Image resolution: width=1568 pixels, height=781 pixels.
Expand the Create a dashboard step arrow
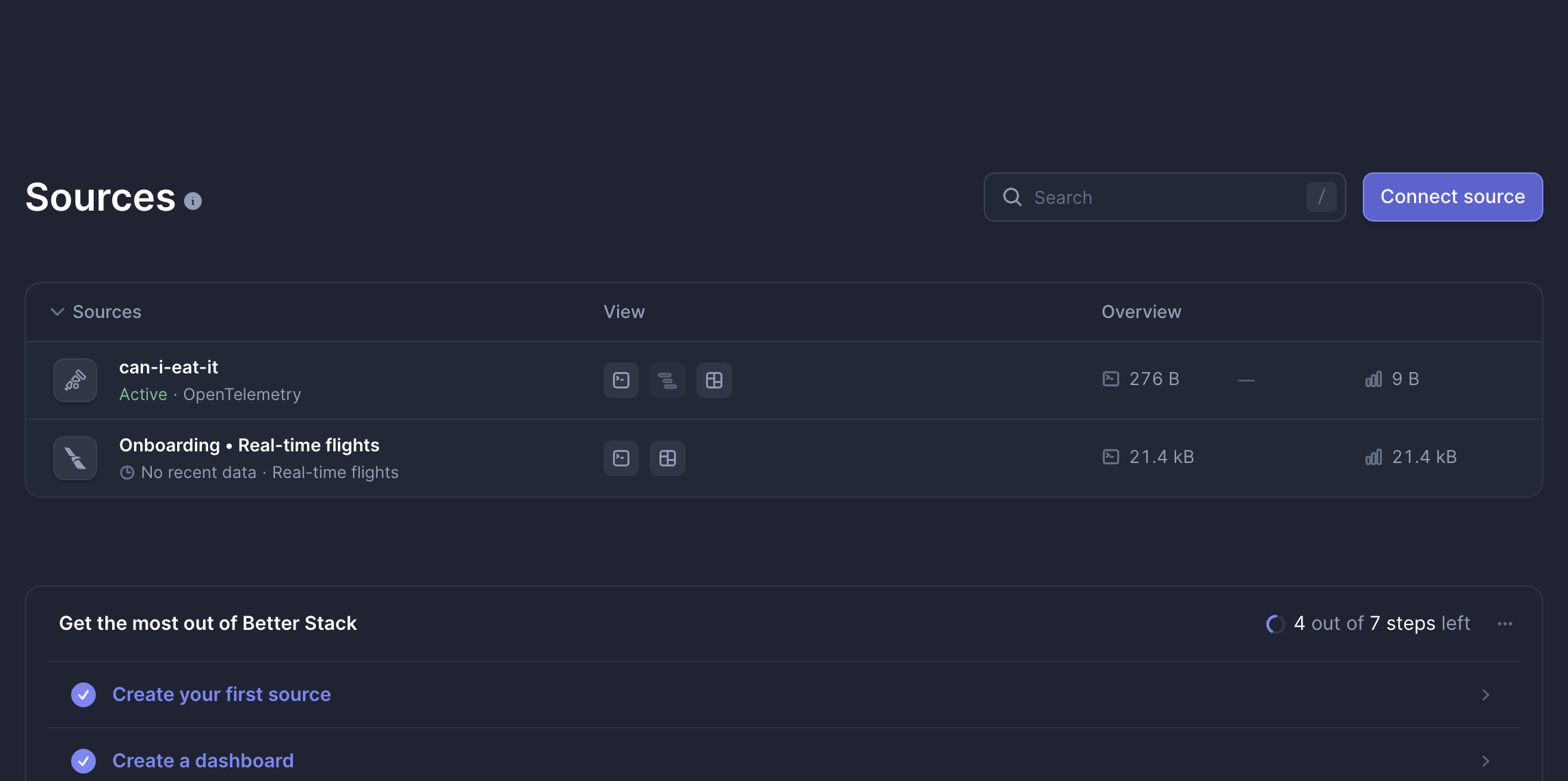click(1485, 761)
